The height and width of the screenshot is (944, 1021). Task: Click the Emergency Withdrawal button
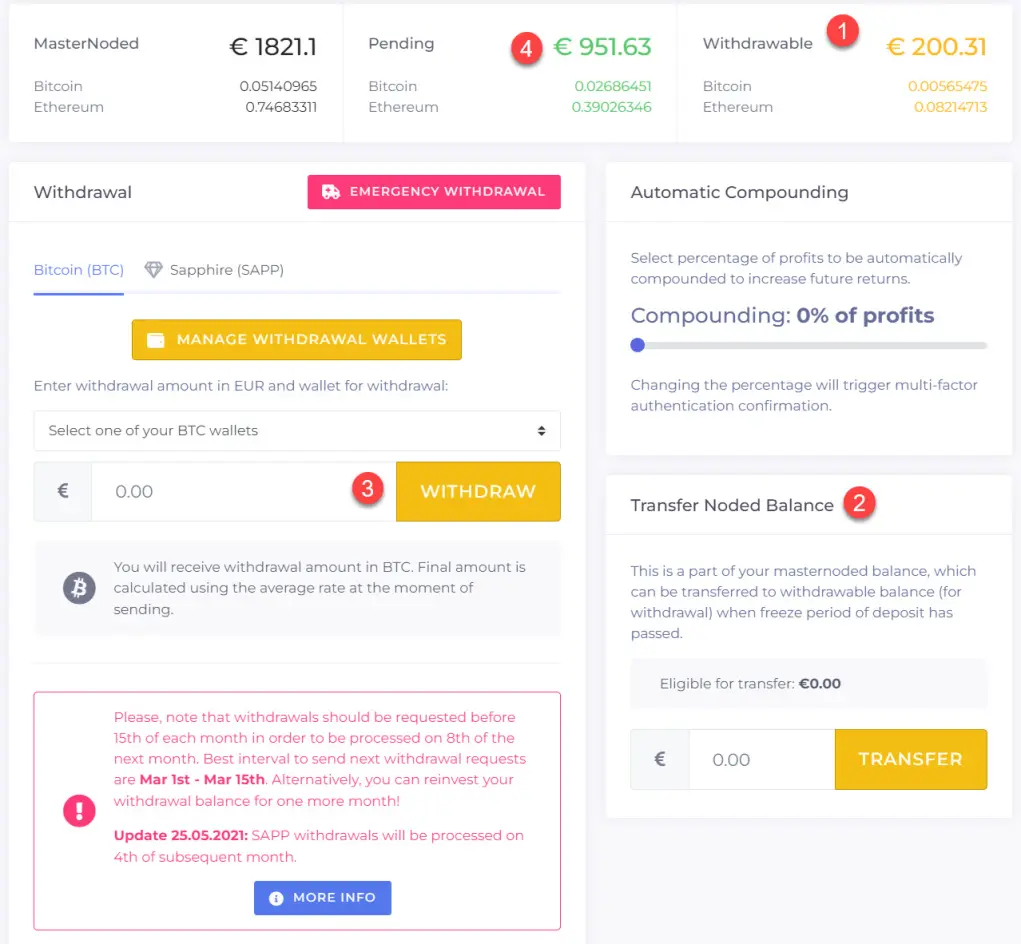[434, 192]
